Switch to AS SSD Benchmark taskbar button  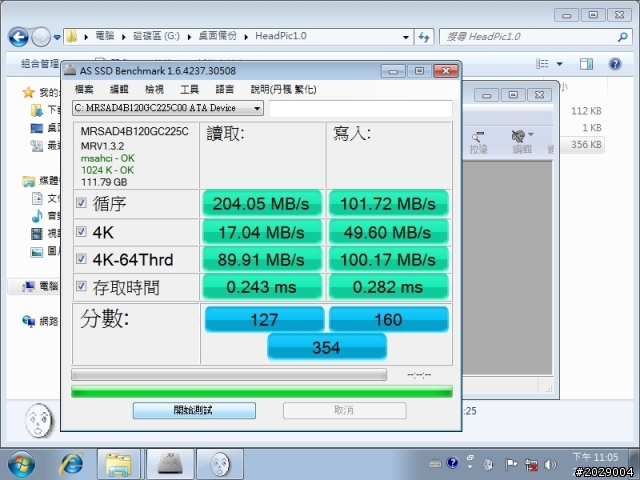click(x=170, y=464)
